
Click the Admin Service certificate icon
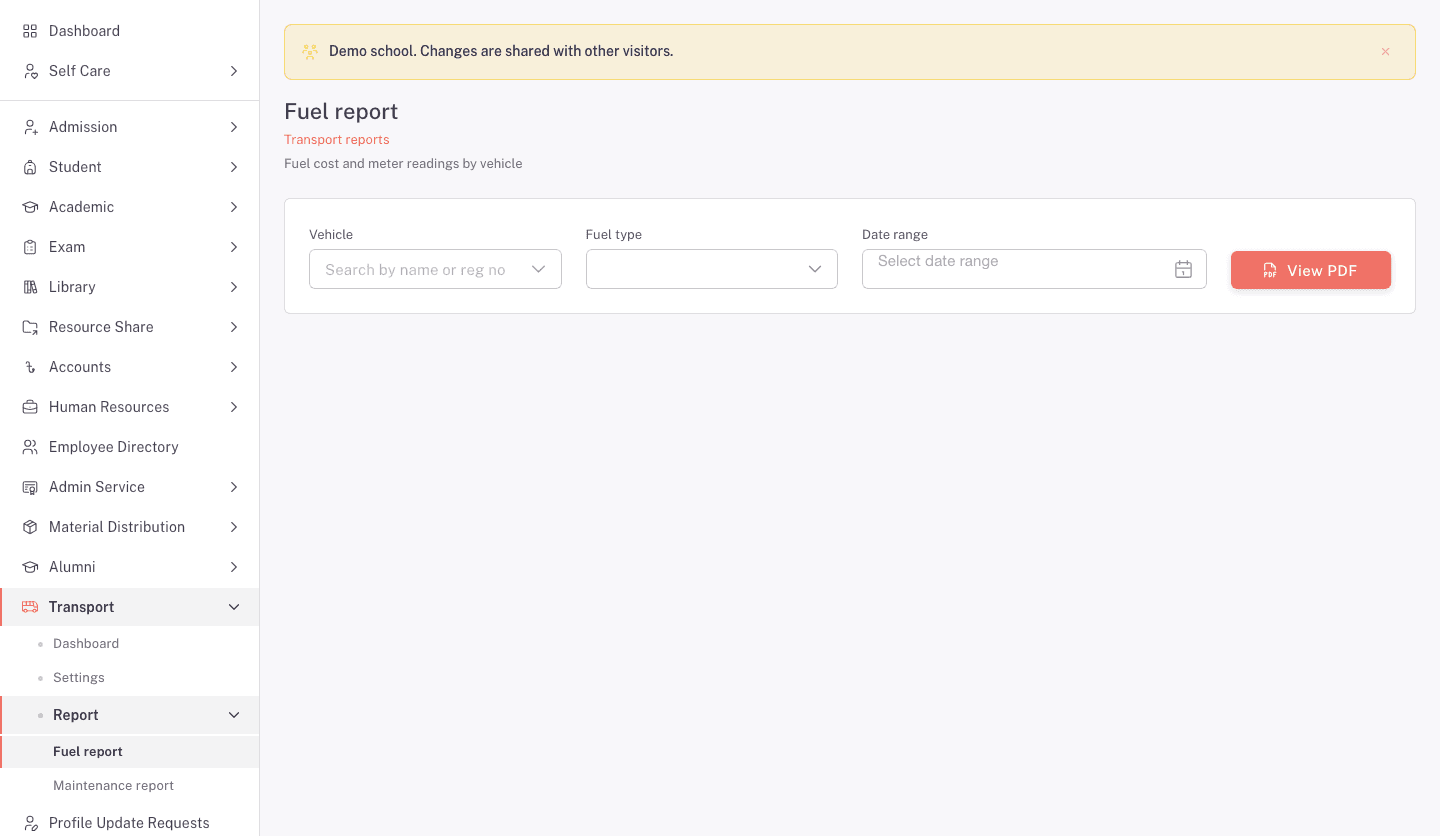point(30,487)
